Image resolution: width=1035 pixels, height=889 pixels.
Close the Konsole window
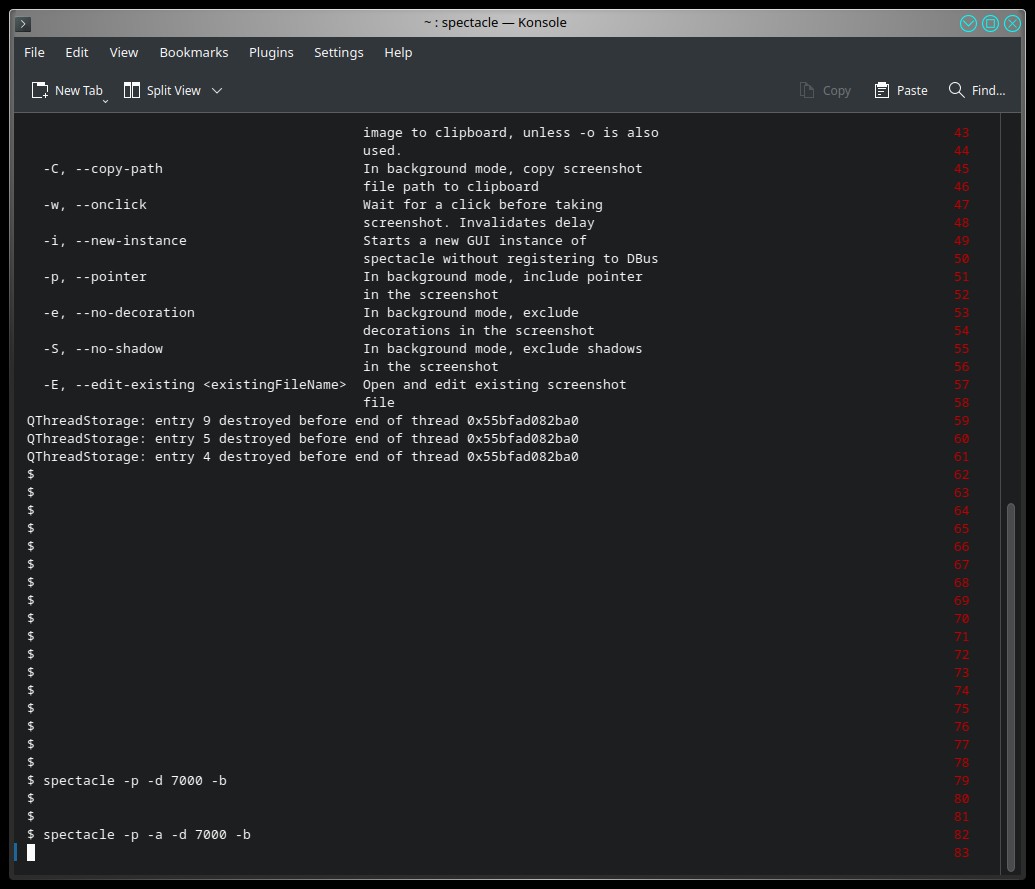click(1012, 24)
